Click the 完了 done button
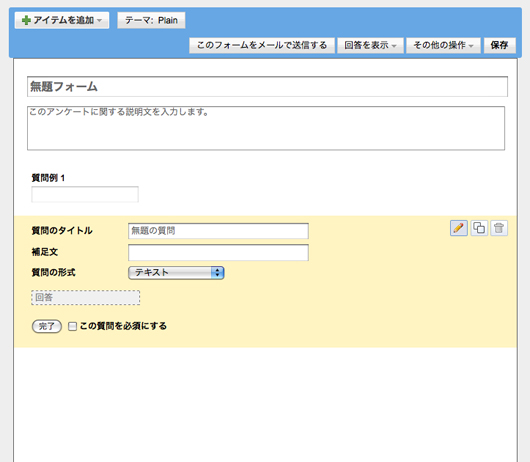The image size is (530, 462). 47,326
